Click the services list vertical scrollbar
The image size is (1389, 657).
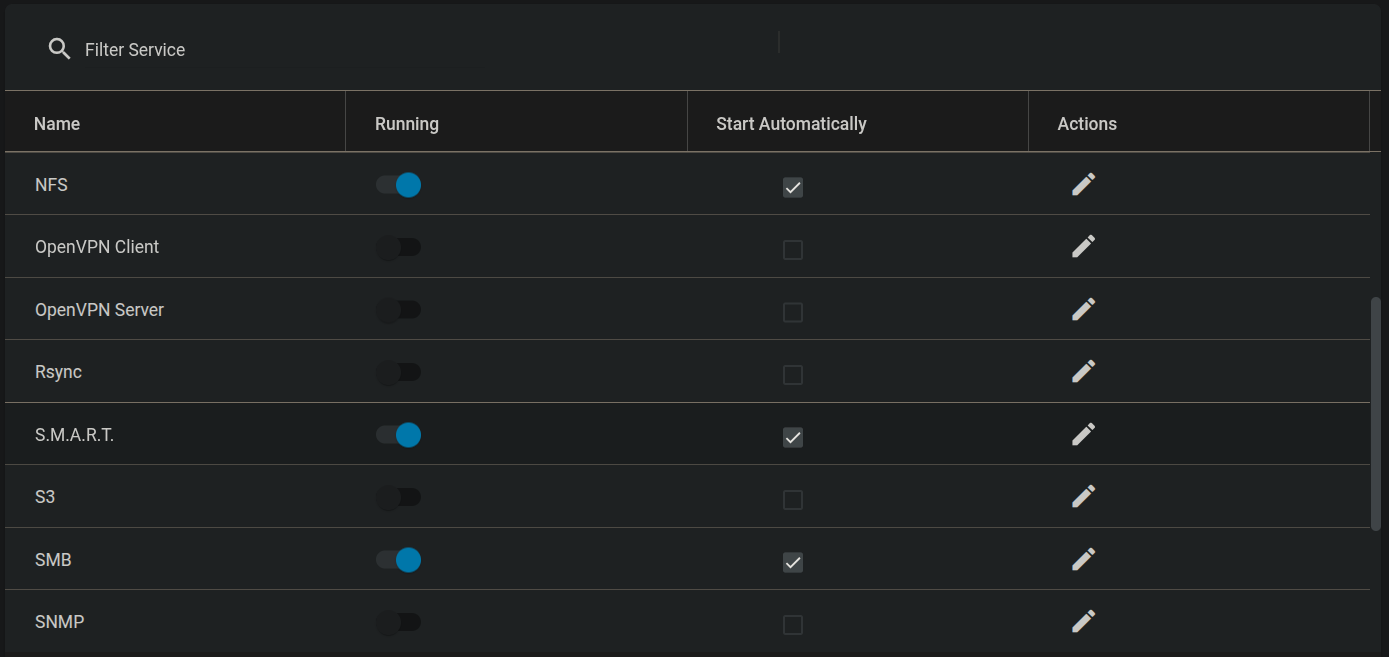pyautogui.click(x=1375, y=412)
